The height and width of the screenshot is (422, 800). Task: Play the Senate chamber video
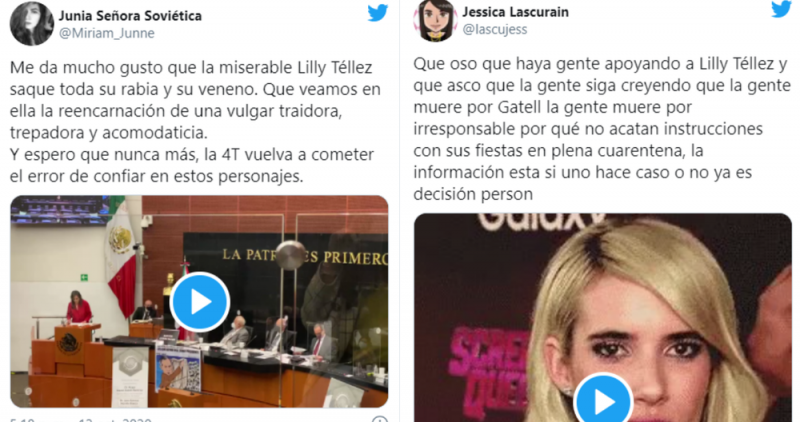(199, 302)
